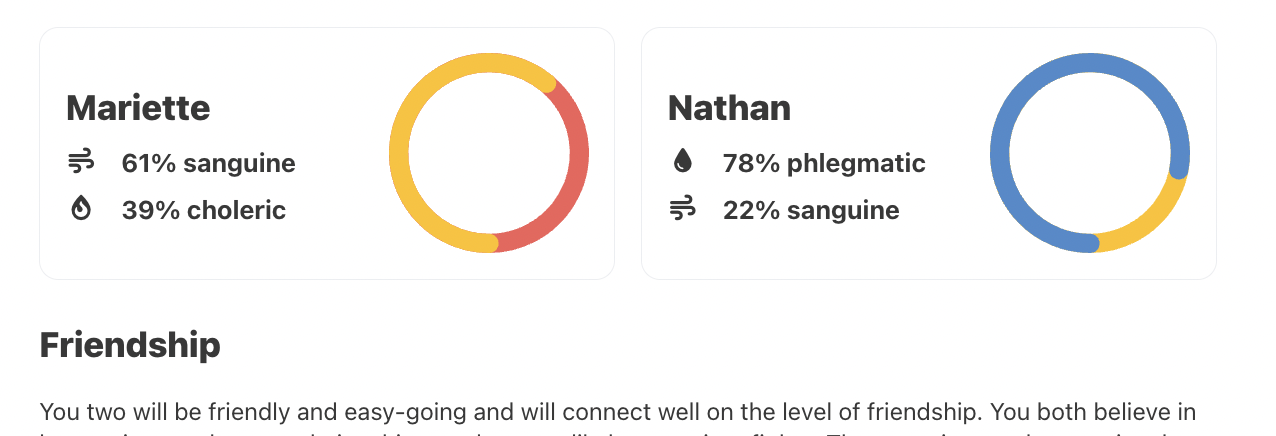Click the 61% sanguine label

click(208, 163)
